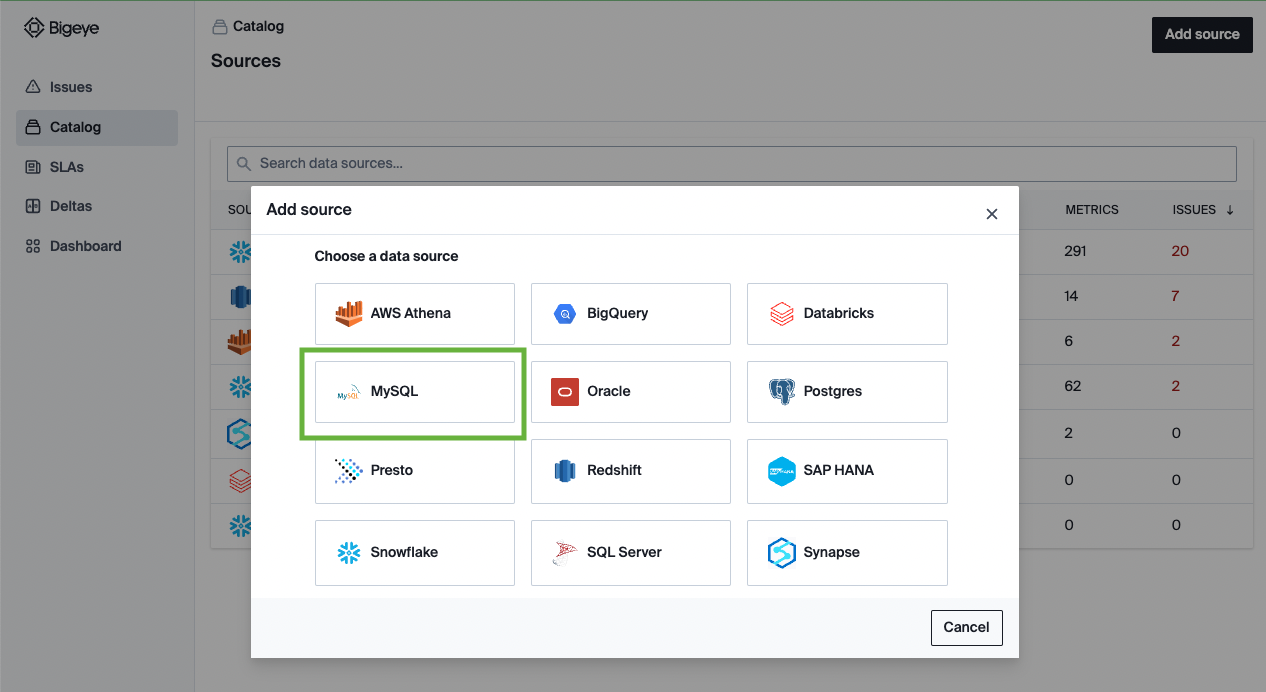Click the metrics value 6
The width and height of the screenshot is (1266, 692).
(1069, 341)
